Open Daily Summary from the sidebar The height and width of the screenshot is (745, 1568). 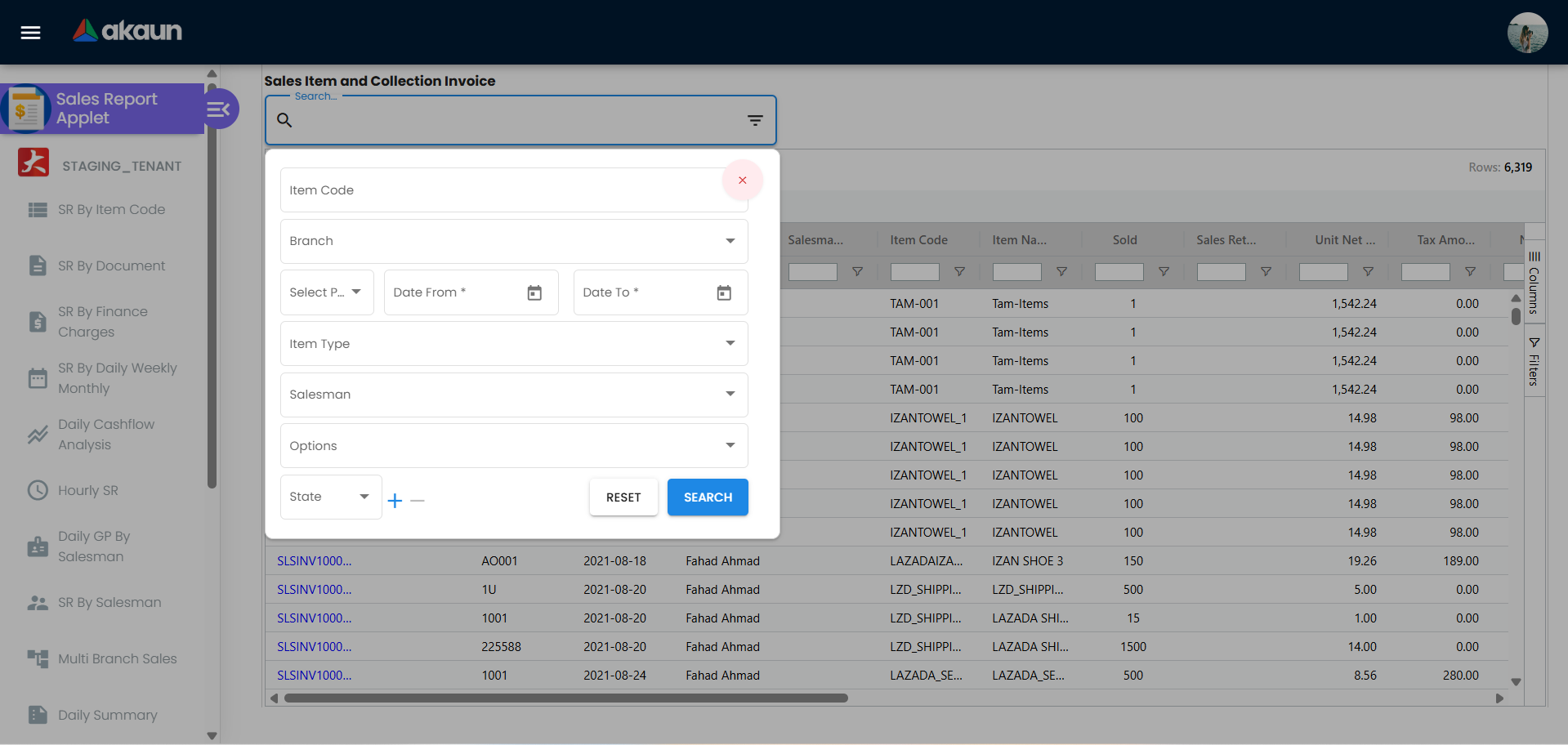107,715
